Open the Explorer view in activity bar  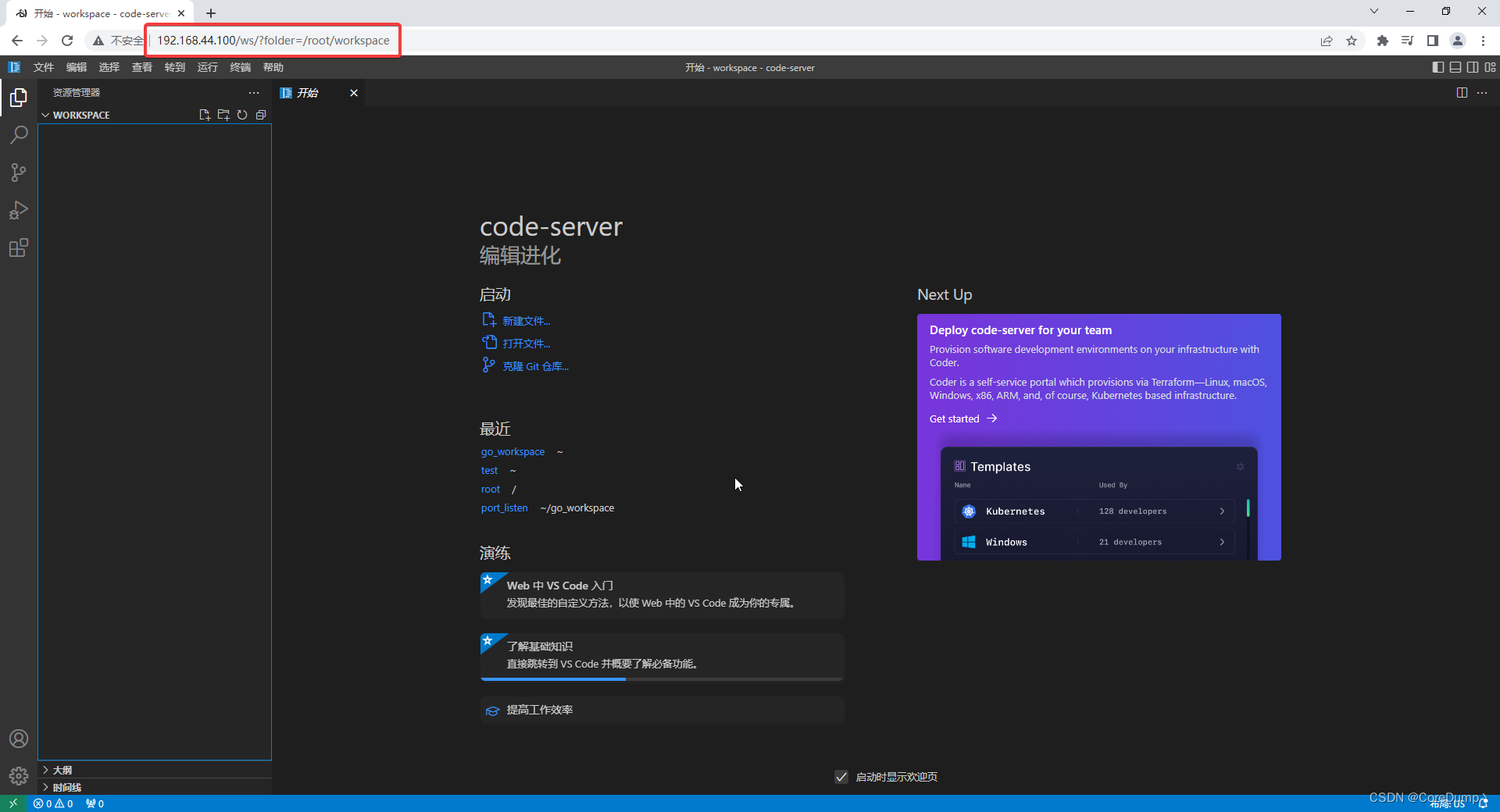pyautogui.click(x=19, y=98)
